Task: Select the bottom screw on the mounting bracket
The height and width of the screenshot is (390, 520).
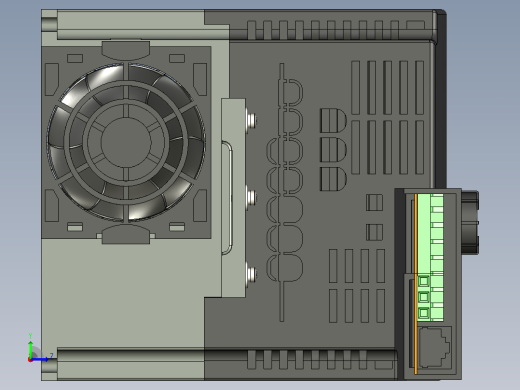Action: coord(251,274)
